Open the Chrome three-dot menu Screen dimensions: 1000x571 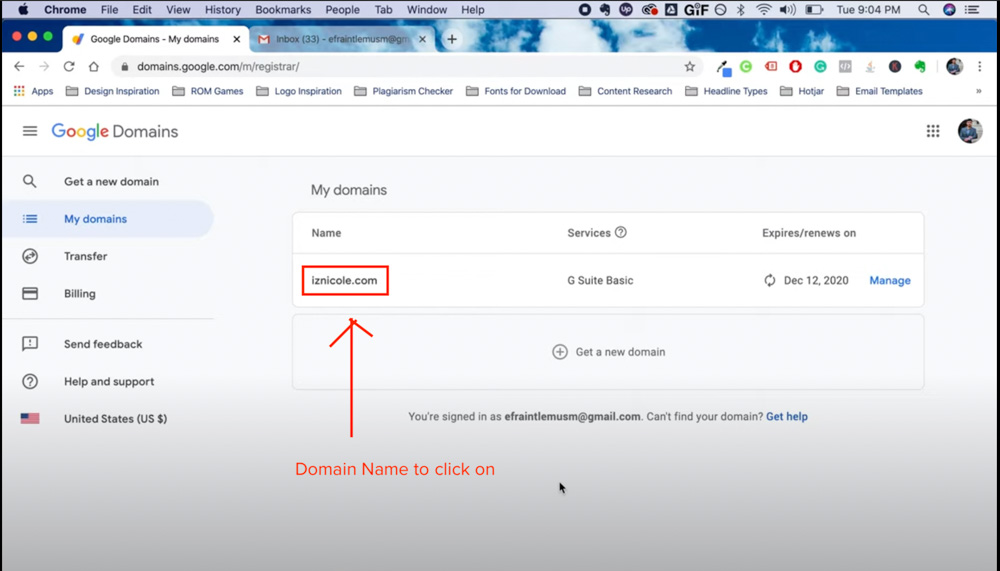pos(980,66)
